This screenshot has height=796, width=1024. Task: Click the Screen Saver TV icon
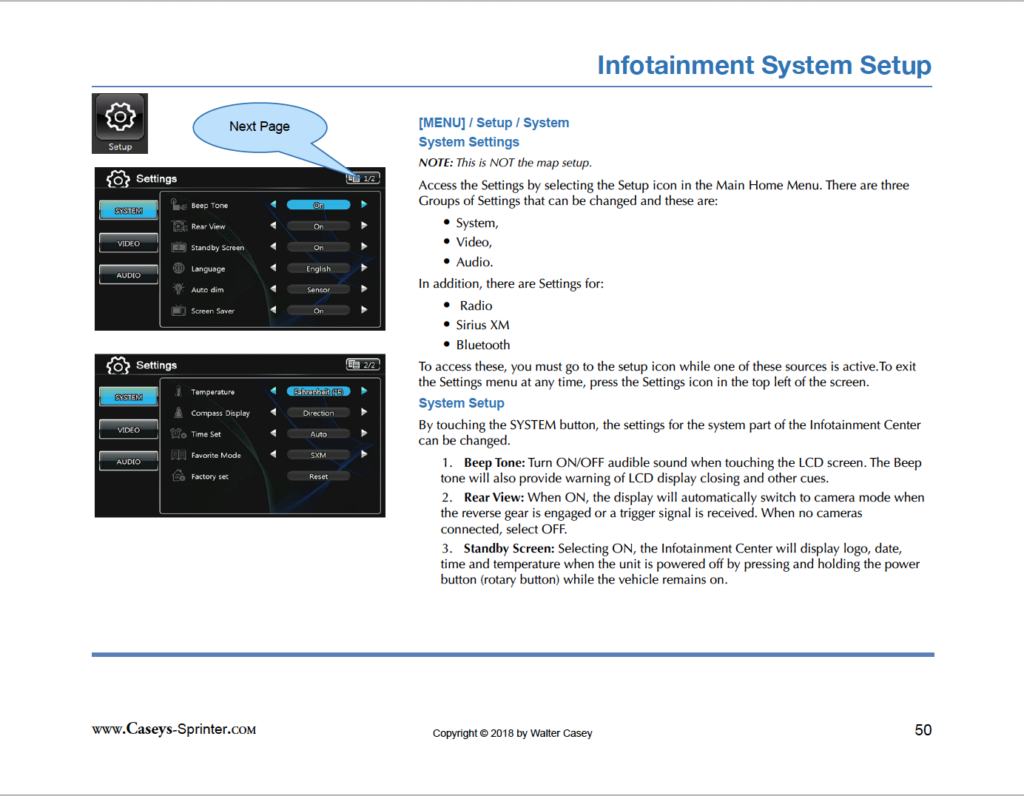point(178,311)
